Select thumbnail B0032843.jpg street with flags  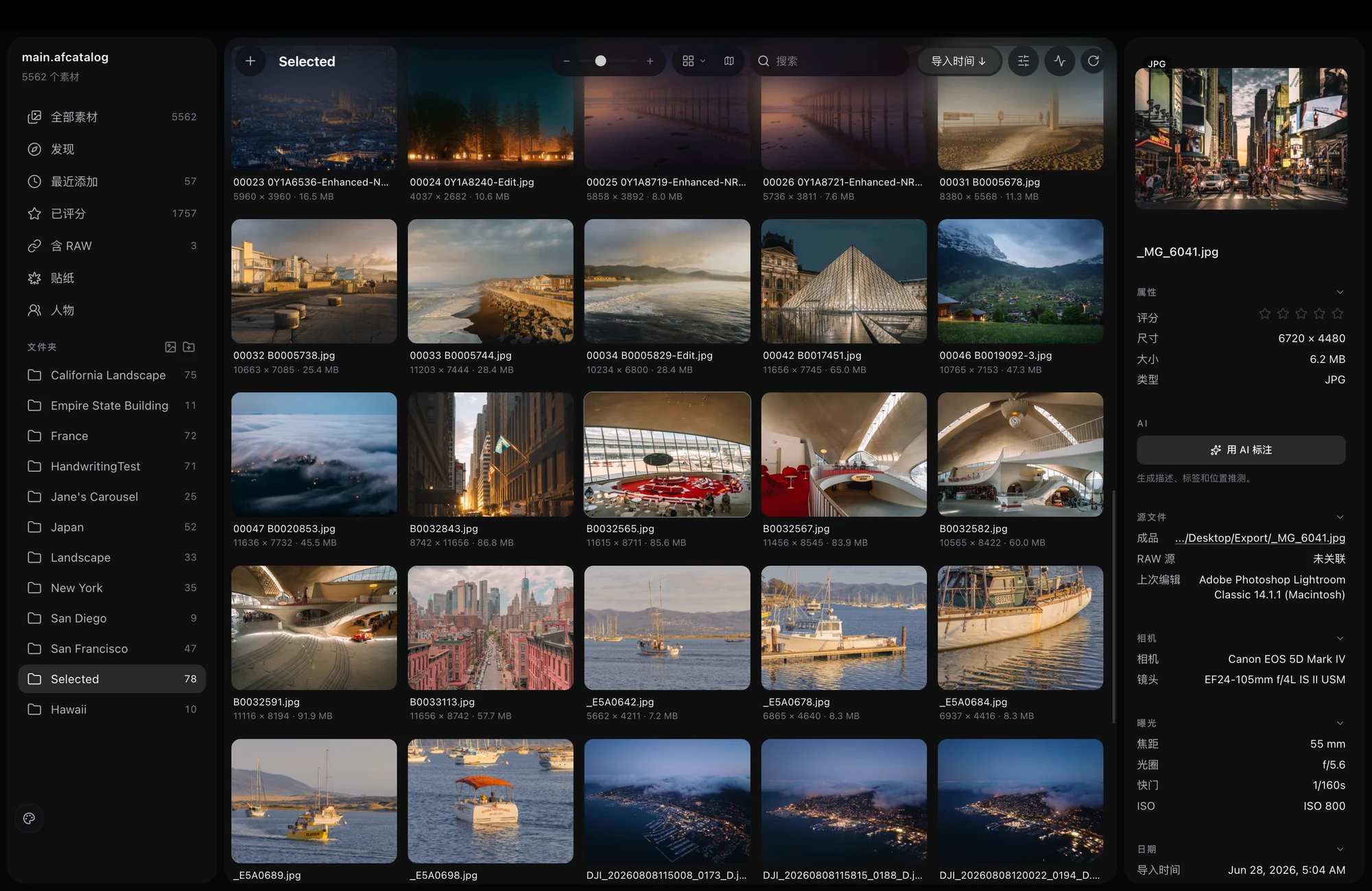[490, 454]
